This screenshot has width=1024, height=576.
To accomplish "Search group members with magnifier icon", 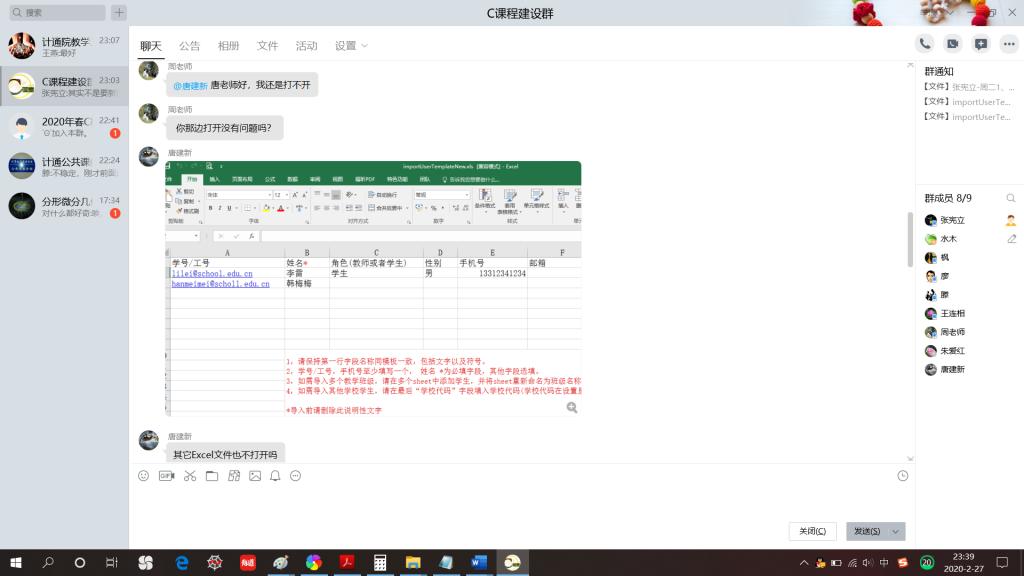I will pyautogui.click(x=1011, y=198).
